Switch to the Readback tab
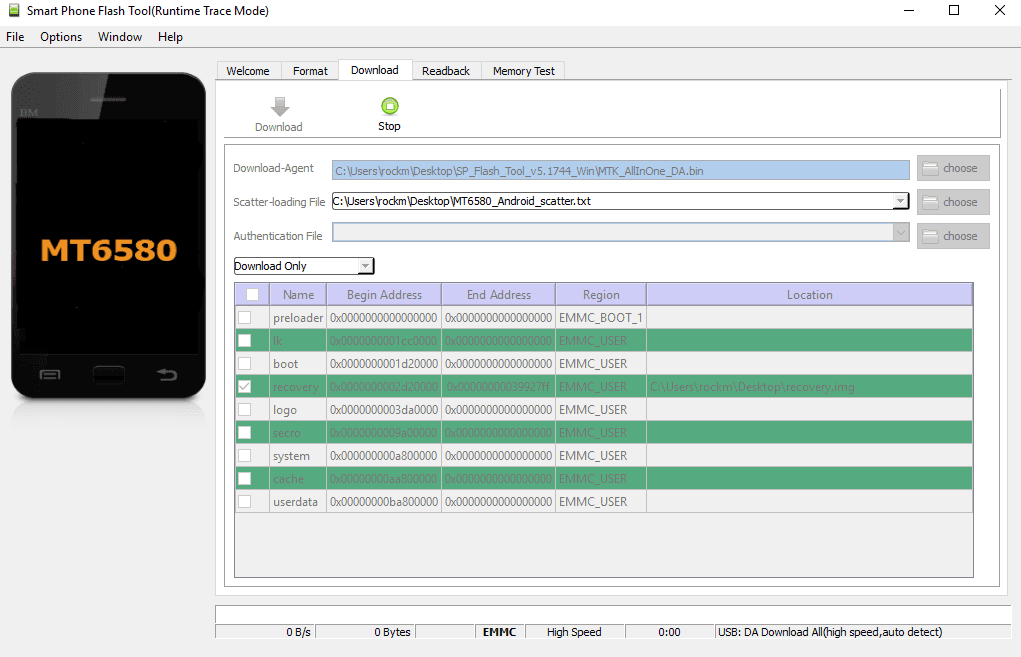The image size is (1021, 657). point(446,71)
